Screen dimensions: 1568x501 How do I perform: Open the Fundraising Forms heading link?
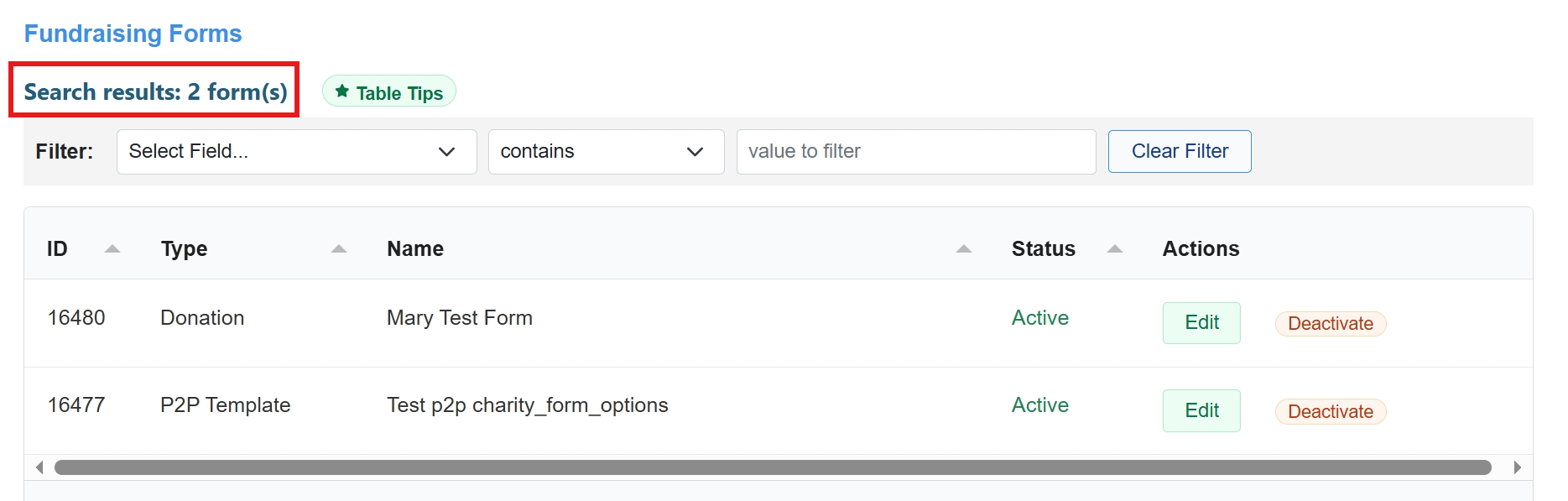click(x=133, y=34)
